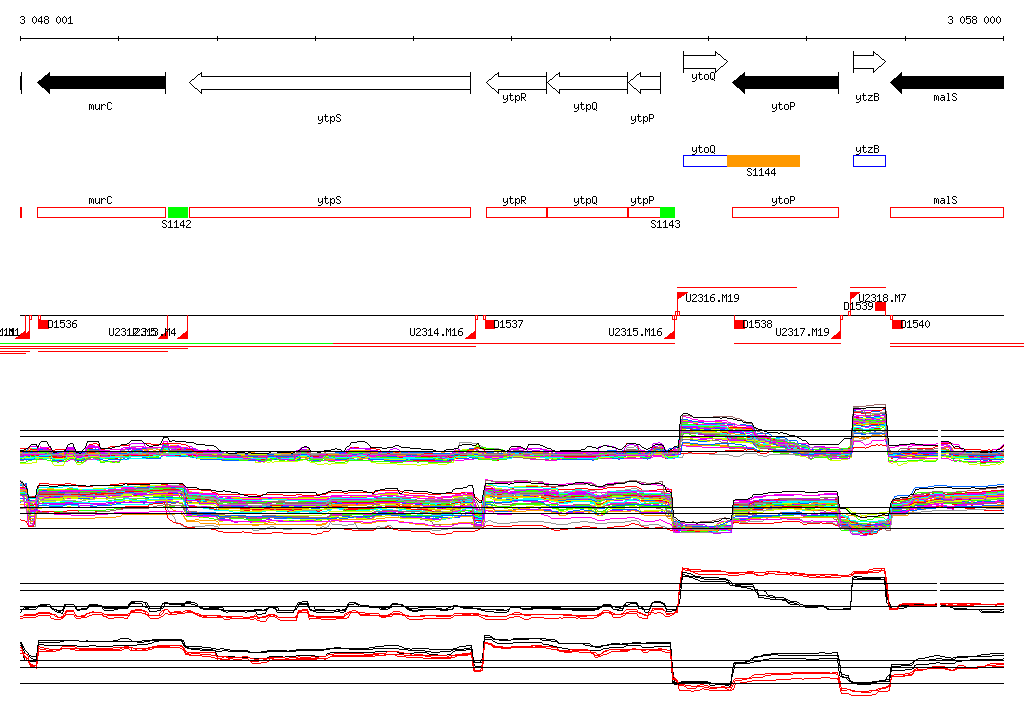Viewport: 1024px width, 714px height.
Task: Click the S1144 label text
Action: point(761,172)
